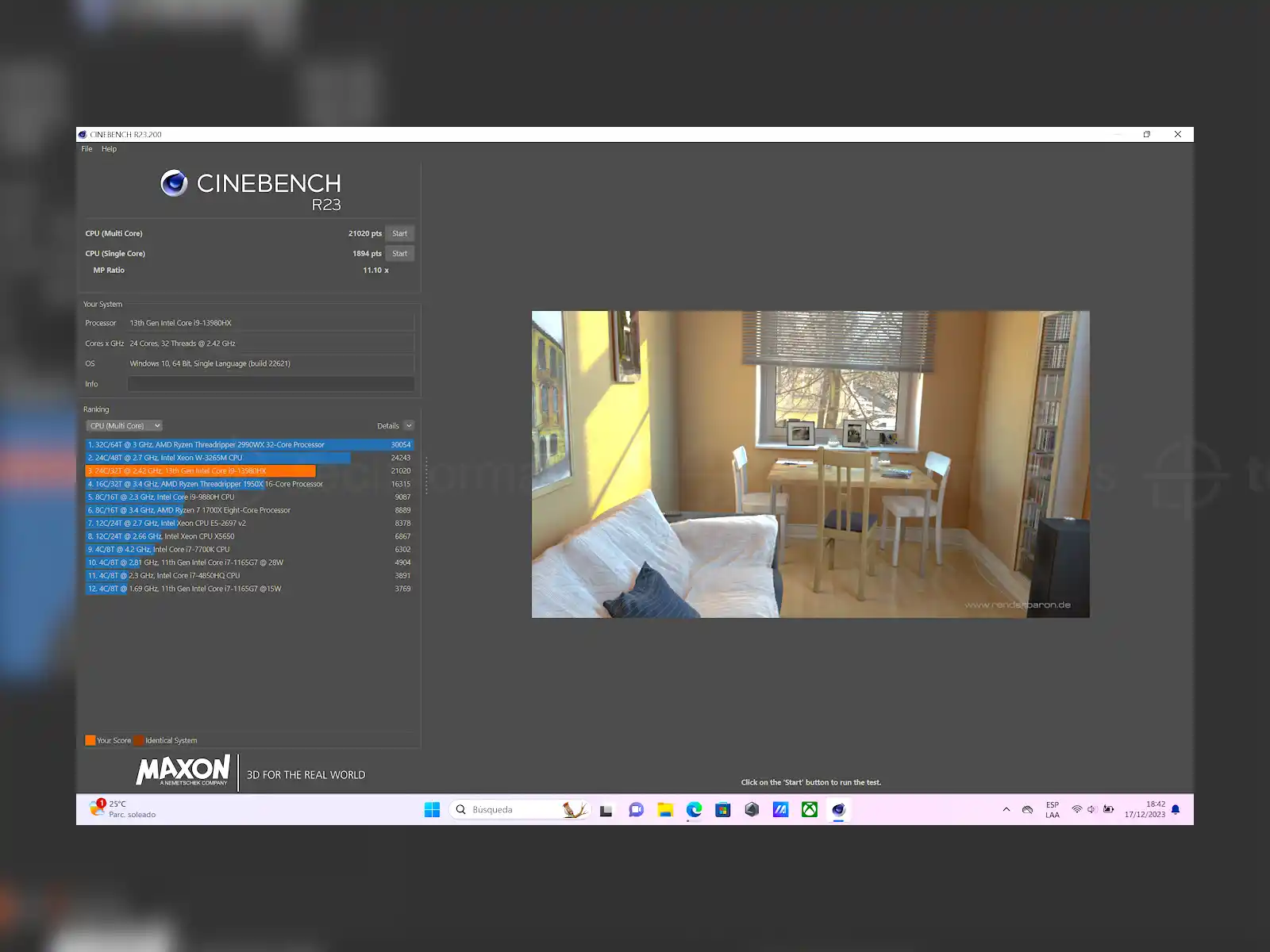The width and height of the screenshot is (1270, 952).
Task: Click the Info input field
Action: coord(271,384)
